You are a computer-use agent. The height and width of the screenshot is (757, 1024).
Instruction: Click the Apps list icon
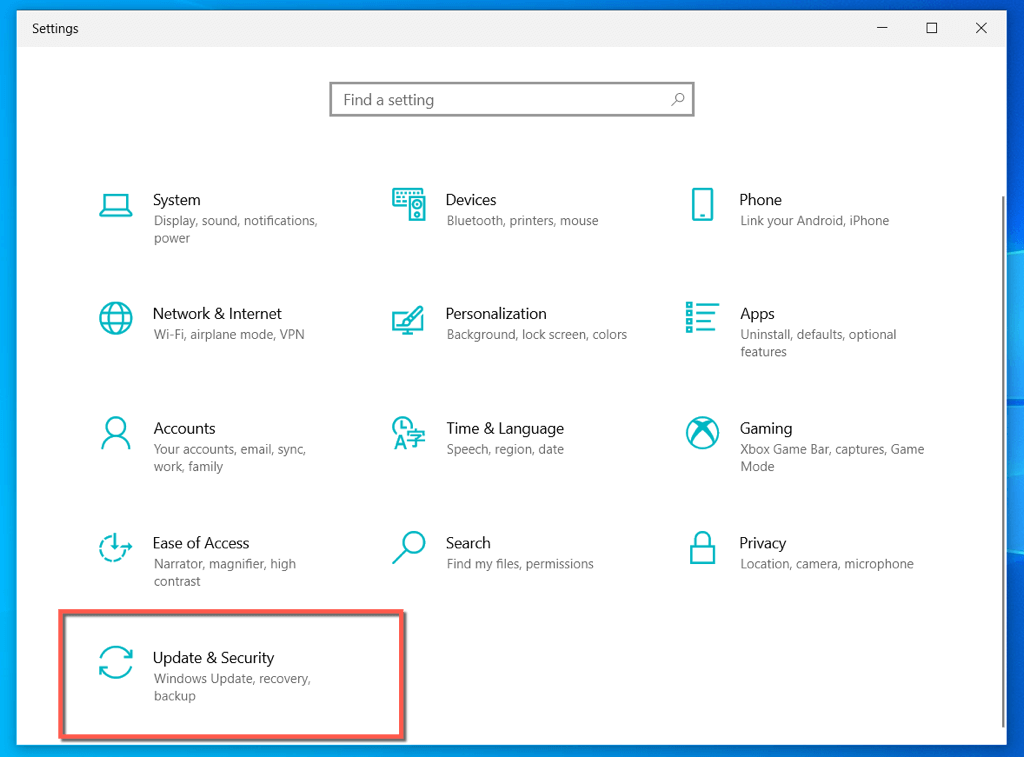pyautogui.click(x=702, y=317)
